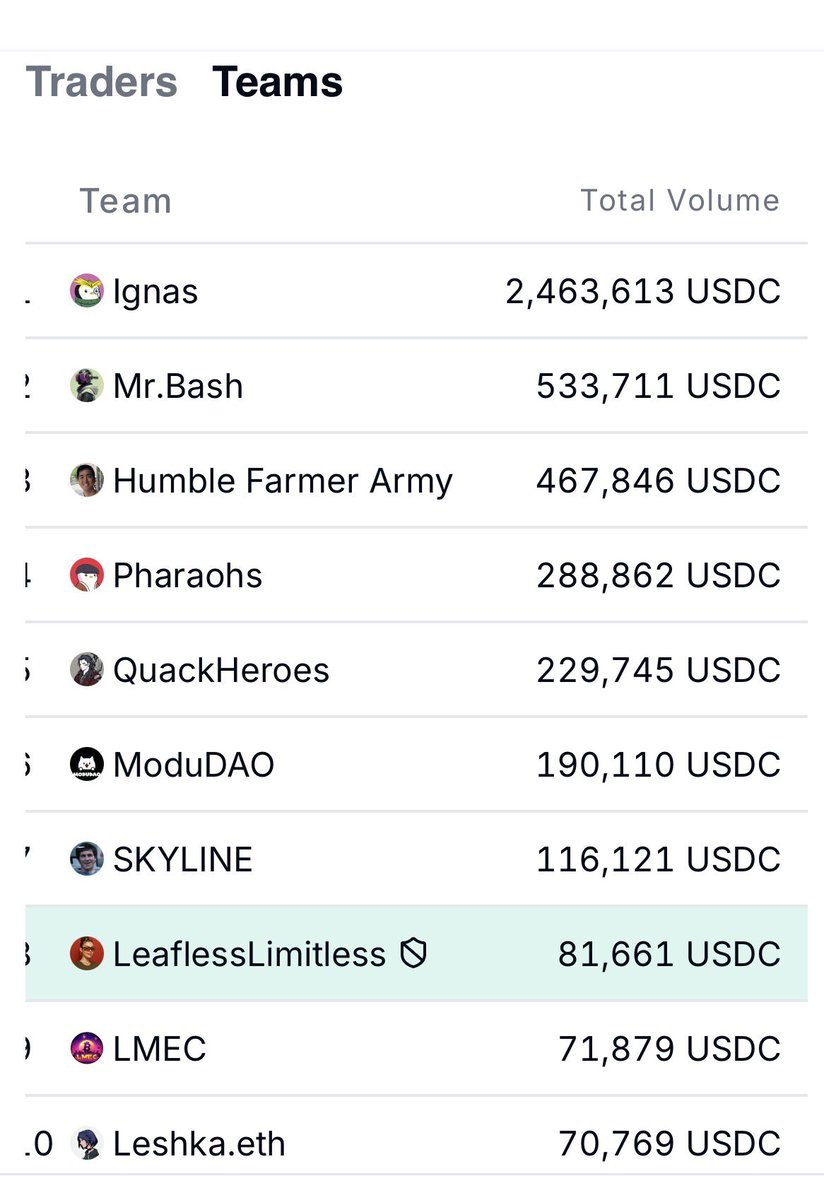
Task: Click the LeaflessLimitless avatar icon
Action: (x=87, y=953)
